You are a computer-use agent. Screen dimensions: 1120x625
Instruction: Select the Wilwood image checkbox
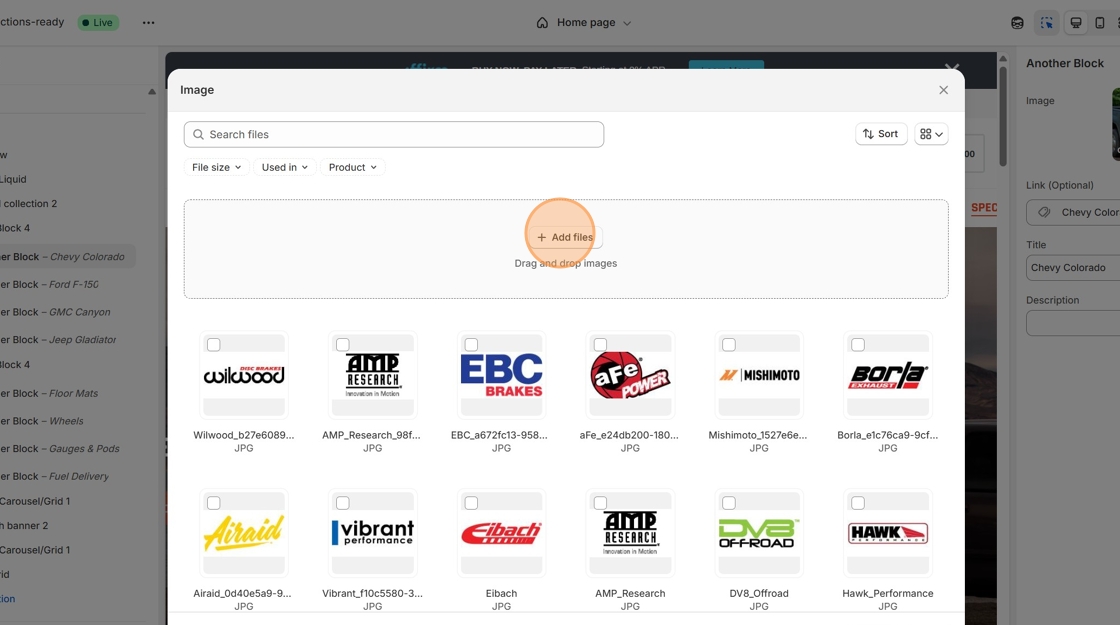(214, 345)
